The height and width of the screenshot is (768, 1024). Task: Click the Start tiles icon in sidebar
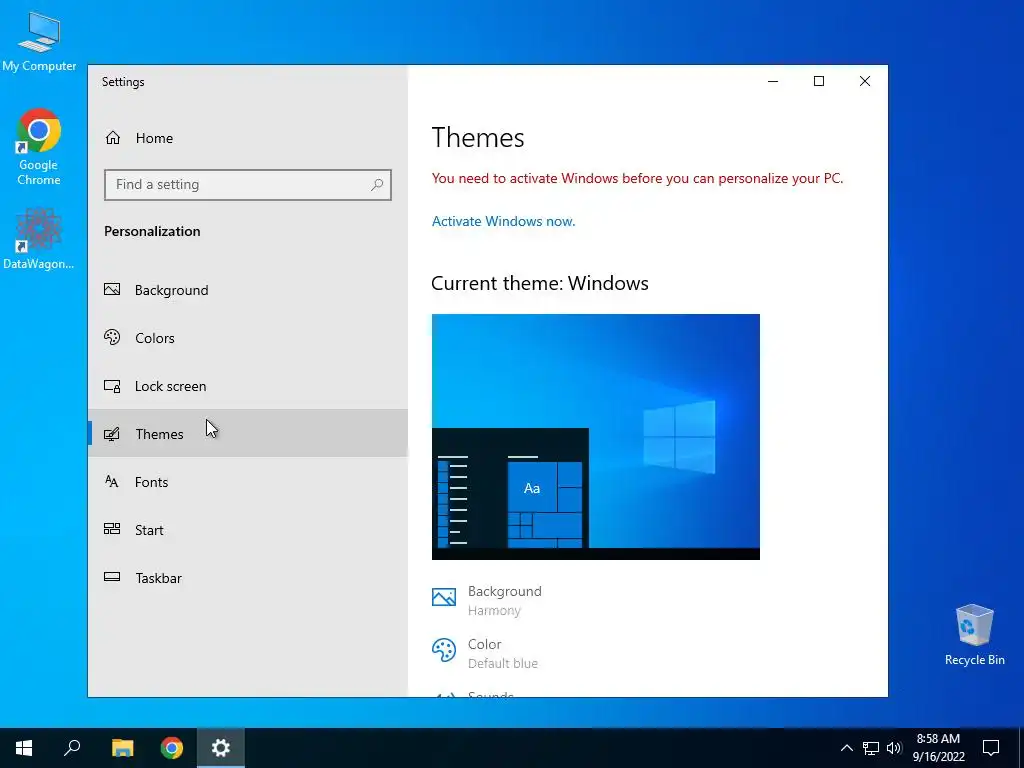112,529
